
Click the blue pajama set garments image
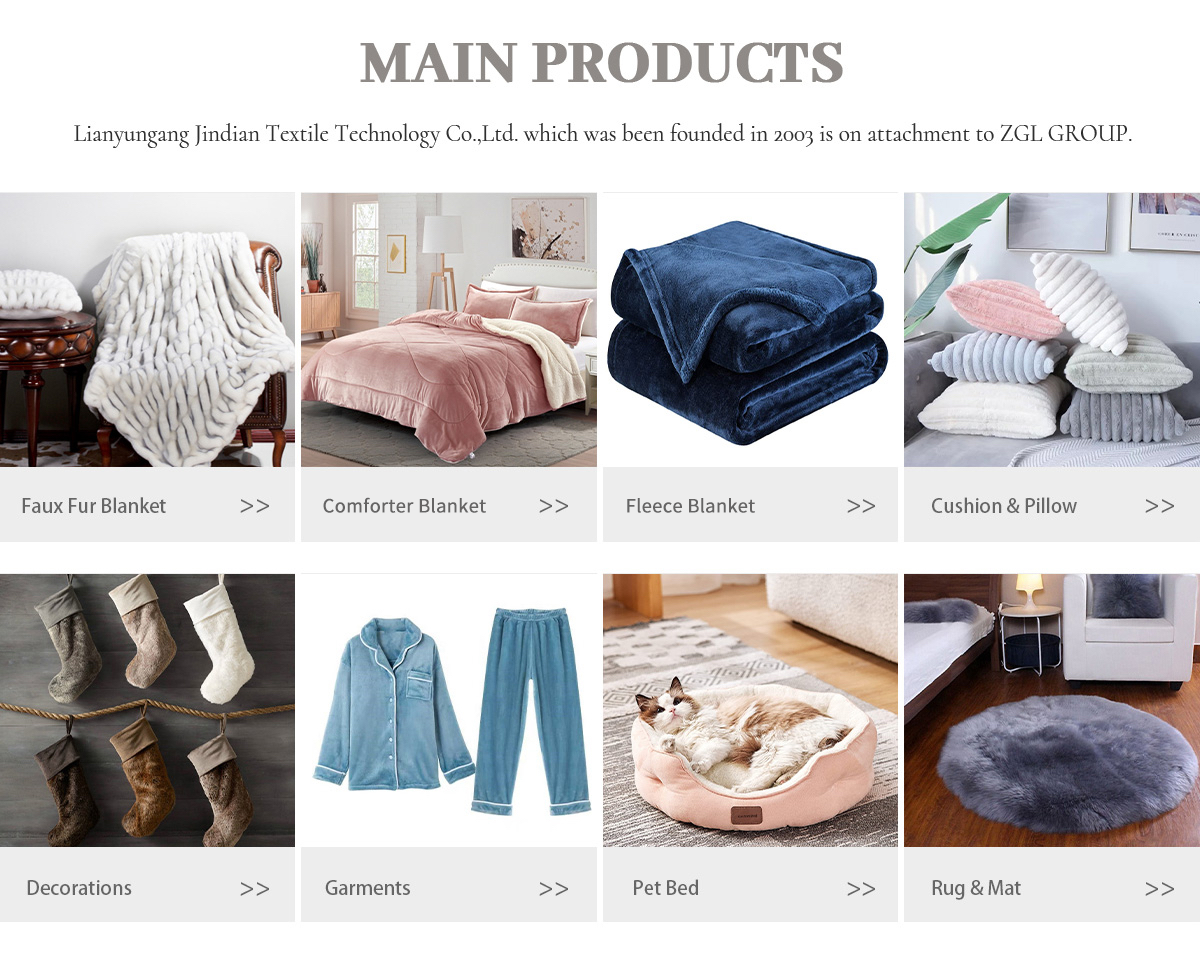[449, 710]
